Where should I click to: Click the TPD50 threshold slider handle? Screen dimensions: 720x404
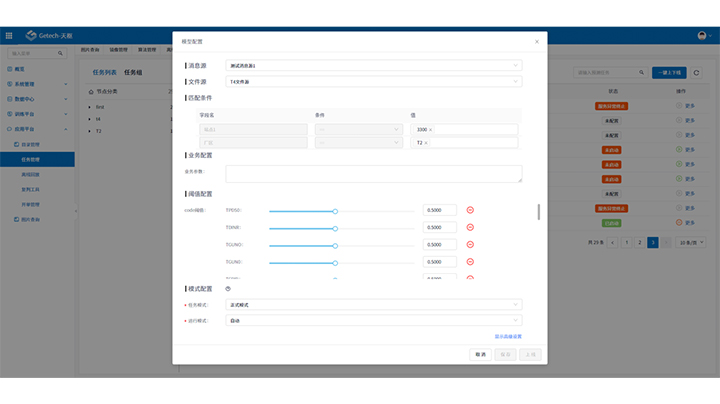[x=335, y=211]
